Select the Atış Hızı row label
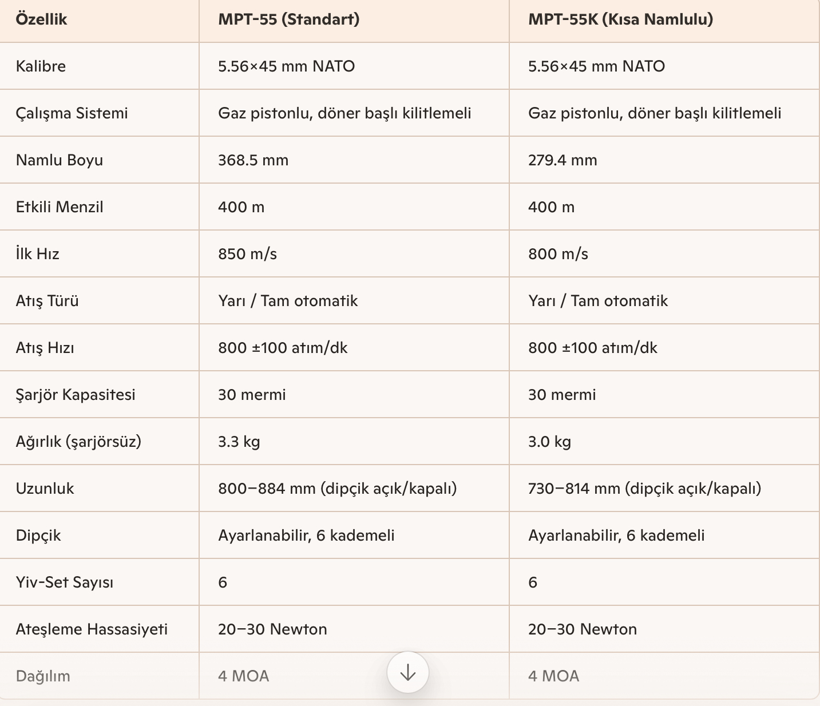The width and height of the screenshot is (820, 706). coord(45,348)
